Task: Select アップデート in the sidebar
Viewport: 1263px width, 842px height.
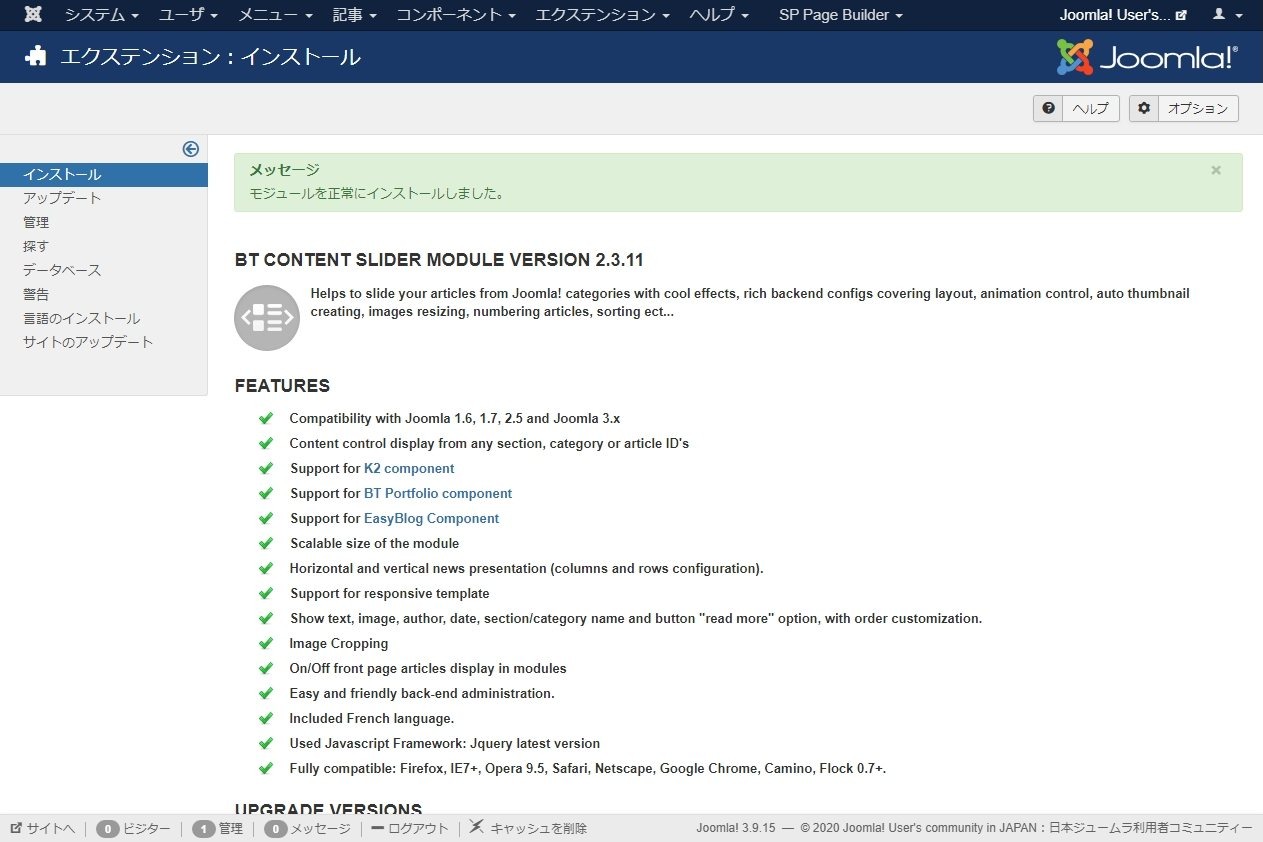Action: 62,198
